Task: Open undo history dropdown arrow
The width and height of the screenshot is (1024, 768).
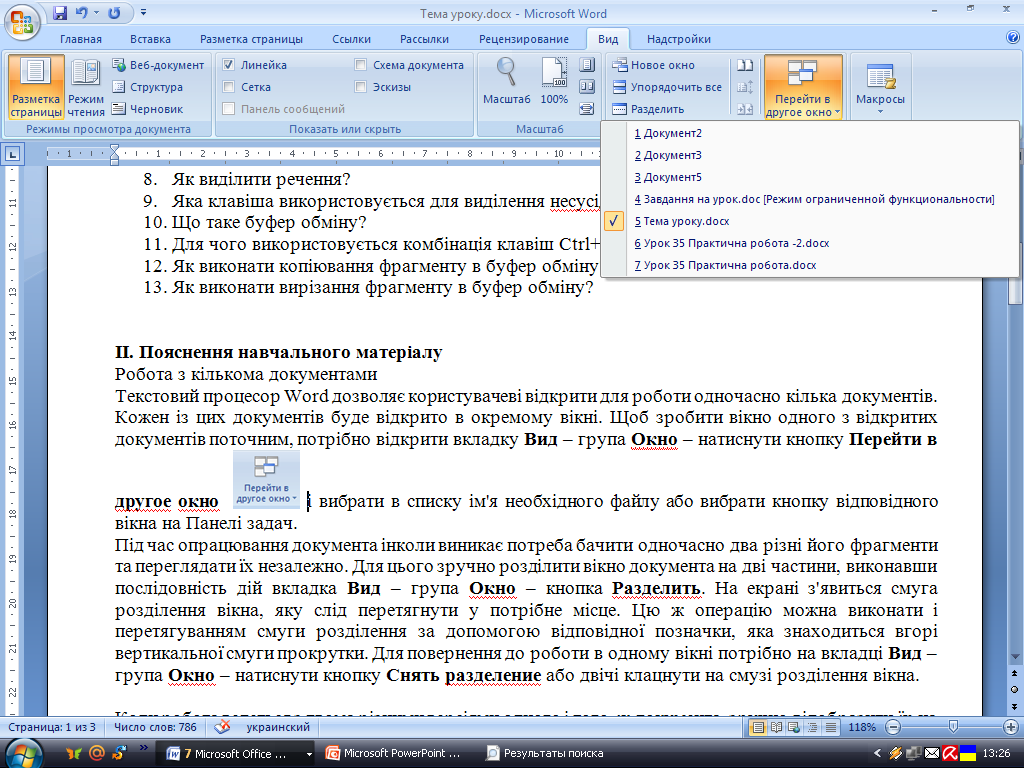Action: (x=97, y=12)
